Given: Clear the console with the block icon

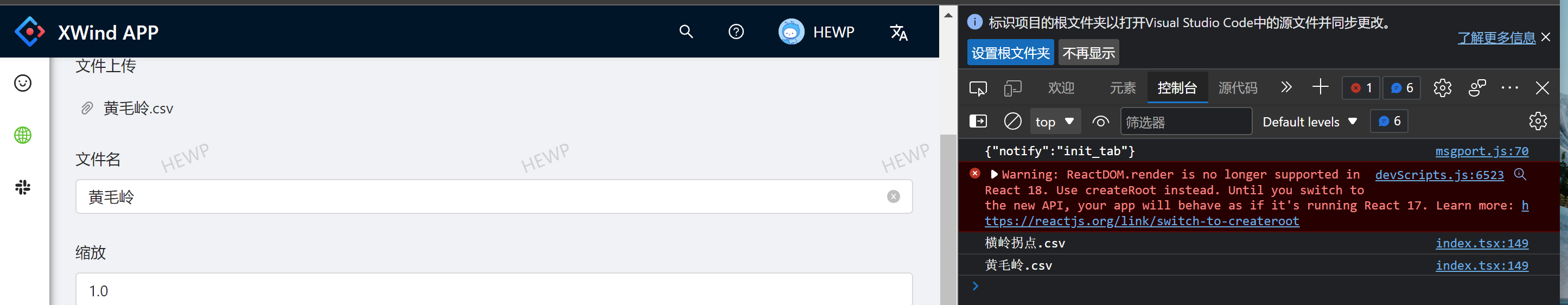Looking at the screenshot, I should click(x=1012, y=121).
